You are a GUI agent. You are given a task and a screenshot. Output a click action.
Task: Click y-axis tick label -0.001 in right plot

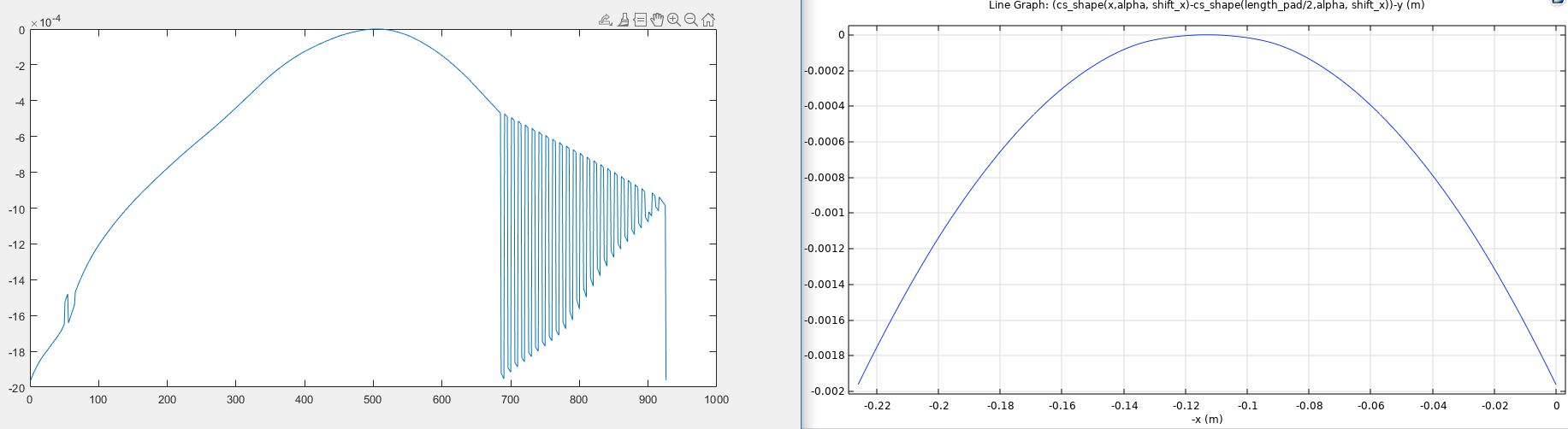tap(825, 213)
